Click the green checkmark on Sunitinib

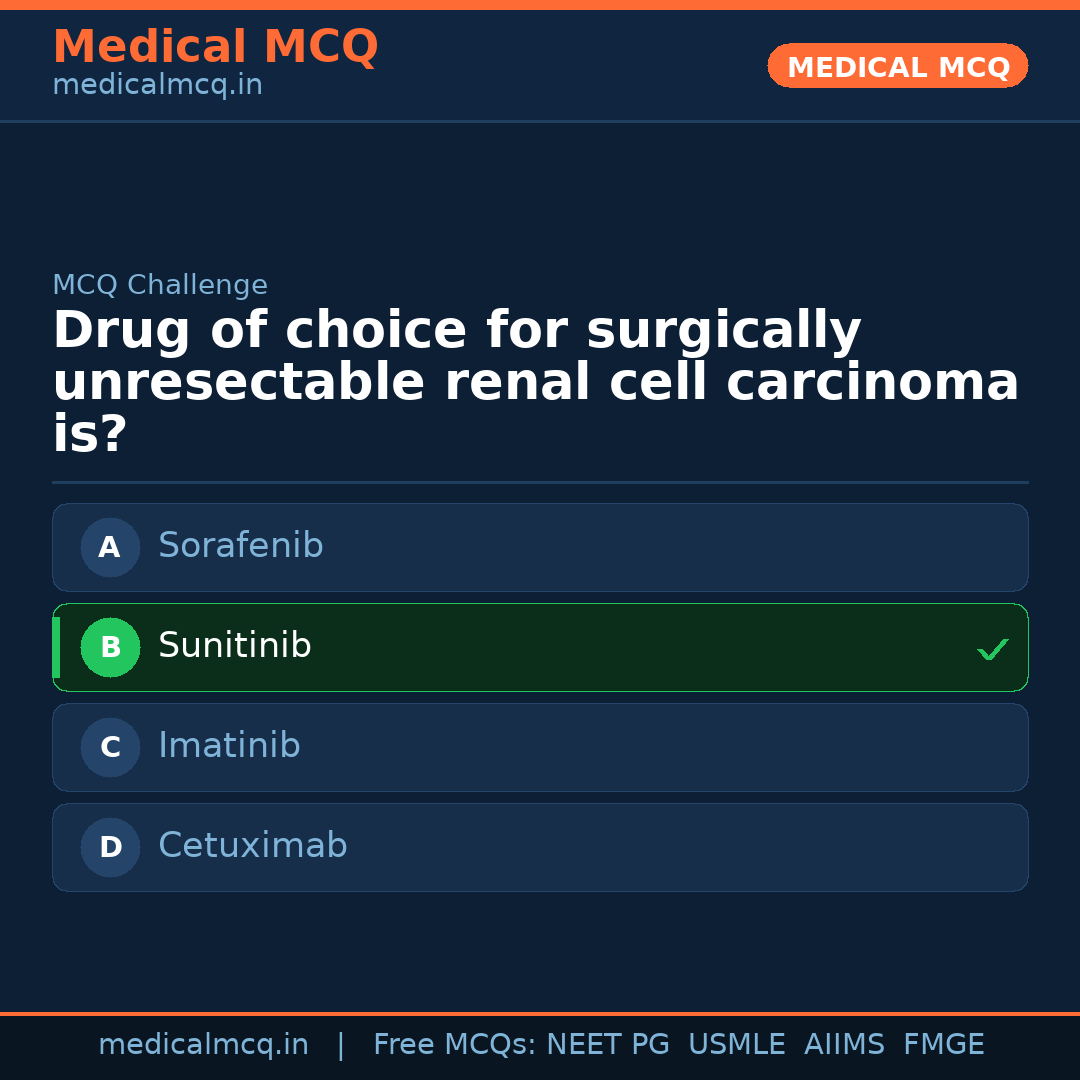(x=993, y=649)
